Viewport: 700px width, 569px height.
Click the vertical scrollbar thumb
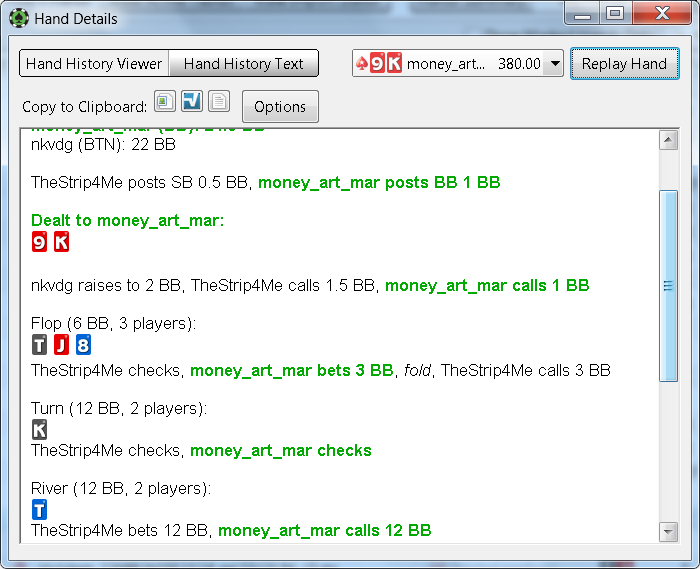pyautogui.click(x=668, y=286)
